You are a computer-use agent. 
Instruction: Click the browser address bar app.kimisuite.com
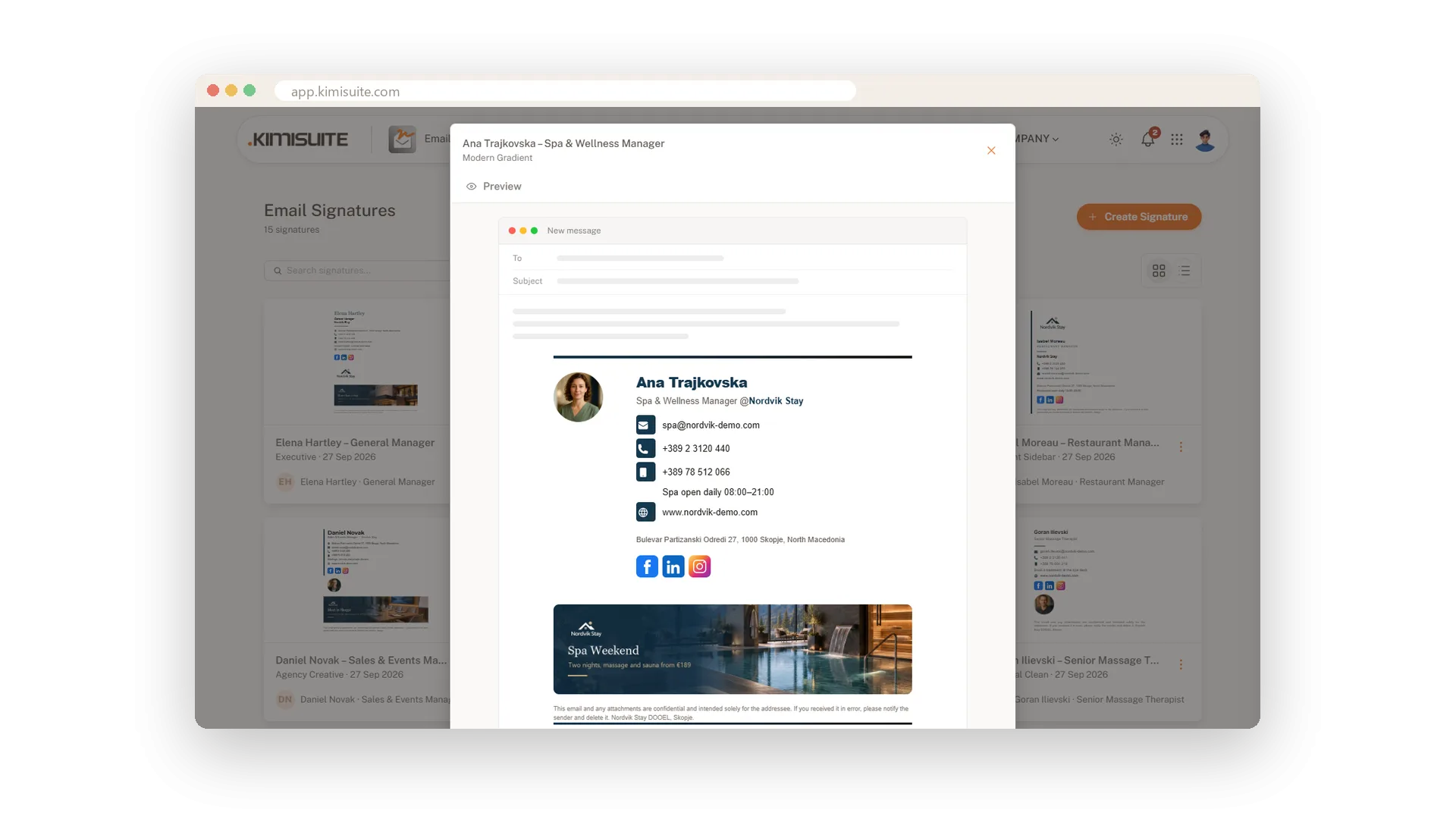565,91
